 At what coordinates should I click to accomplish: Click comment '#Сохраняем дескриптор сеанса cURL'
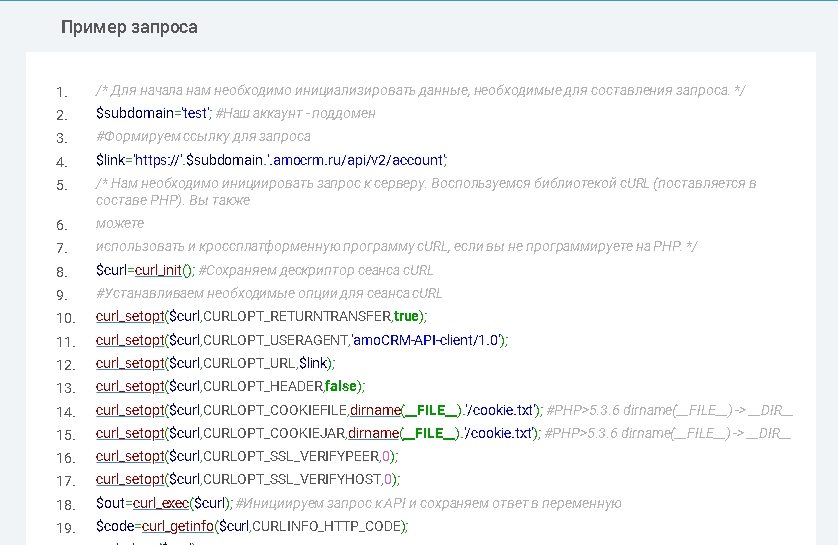[316, 270]
